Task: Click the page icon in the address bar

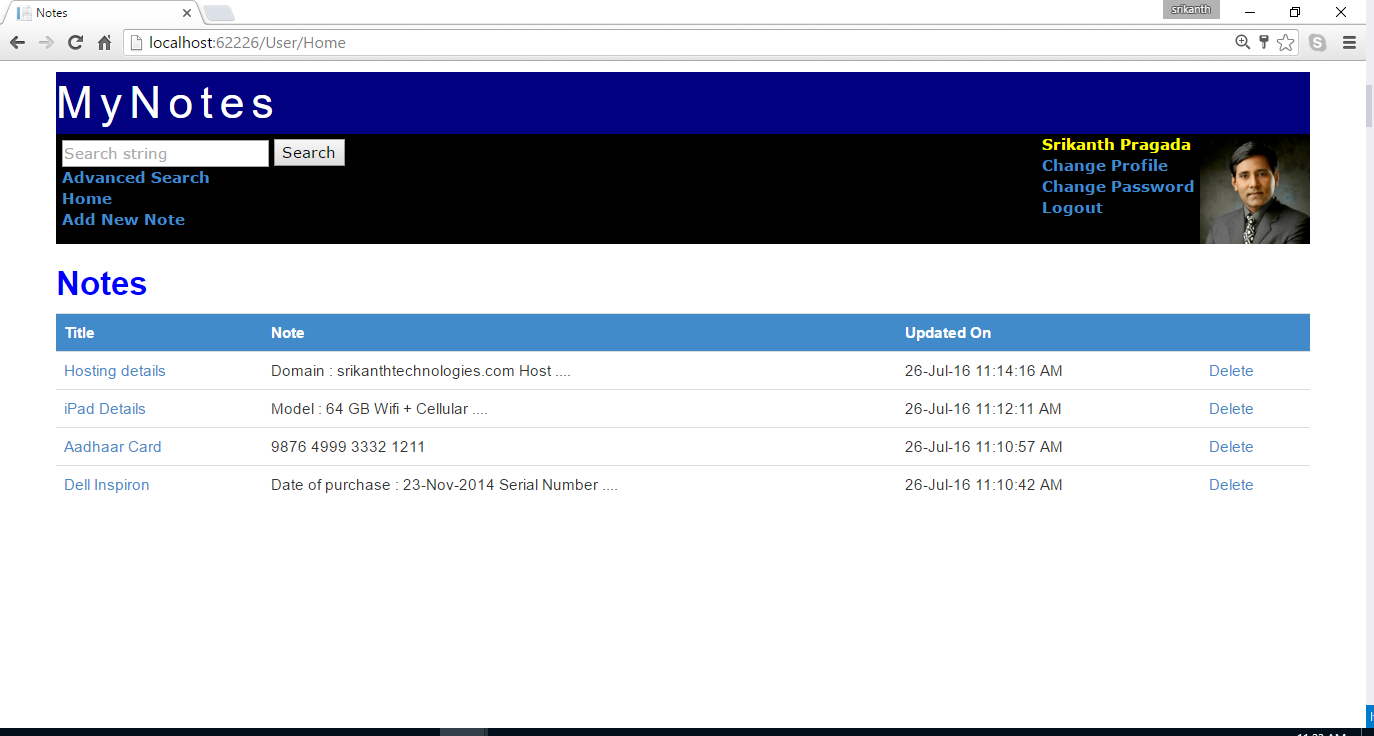Action: (x=137, y=42)
